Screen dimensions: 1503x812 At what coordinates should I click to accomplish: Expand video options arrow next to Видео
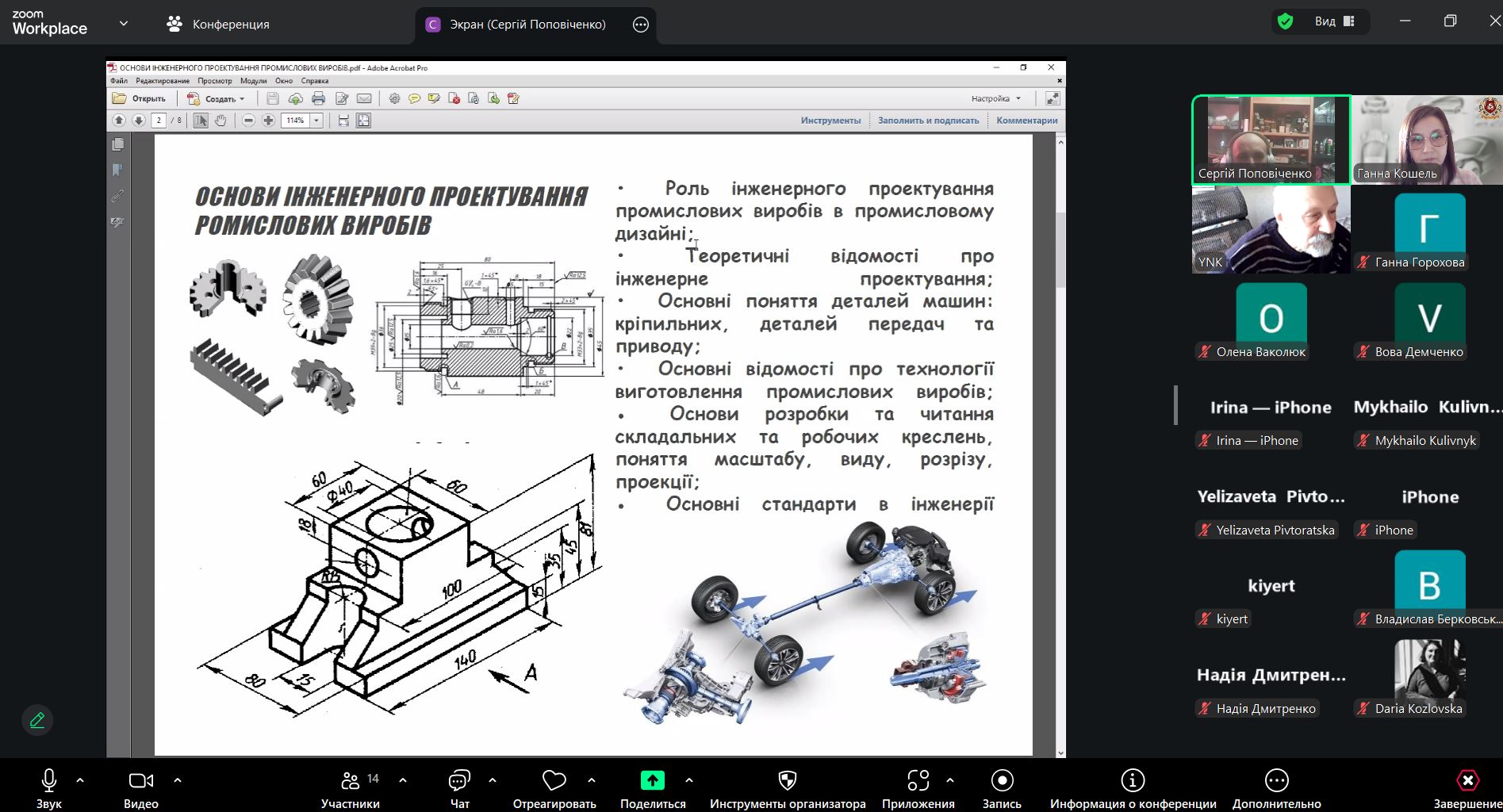[178, 780]
